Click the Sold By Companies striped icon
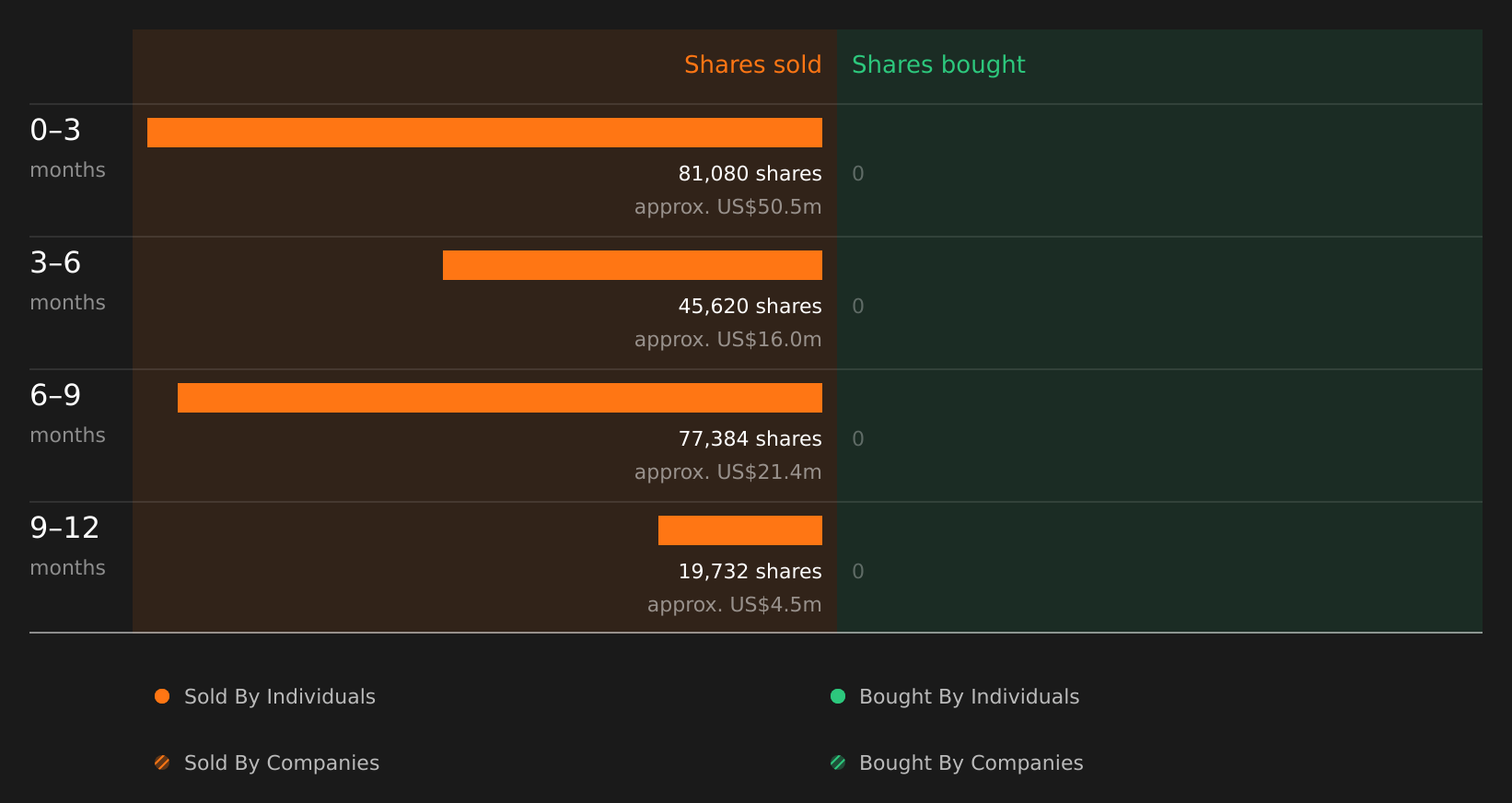1512x803 pixels. [162, 762]
